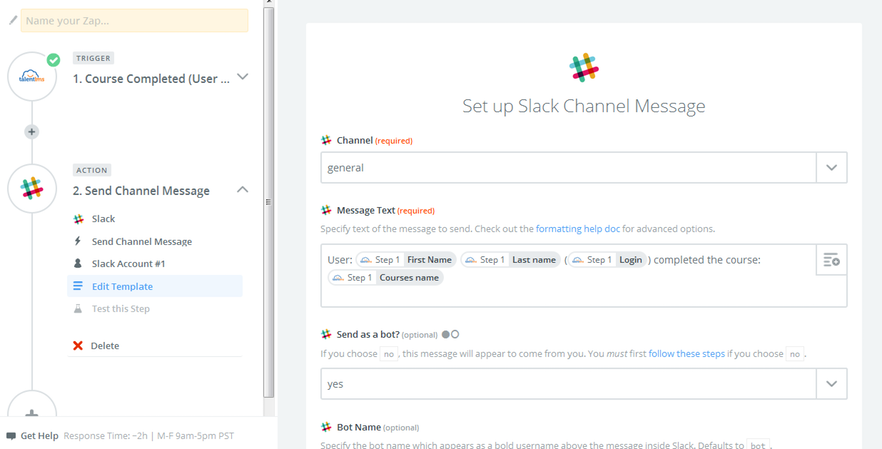Click the sidebar vertical scrollbar
The width and height of the screenshot is (882, 449).
[268, 203]
